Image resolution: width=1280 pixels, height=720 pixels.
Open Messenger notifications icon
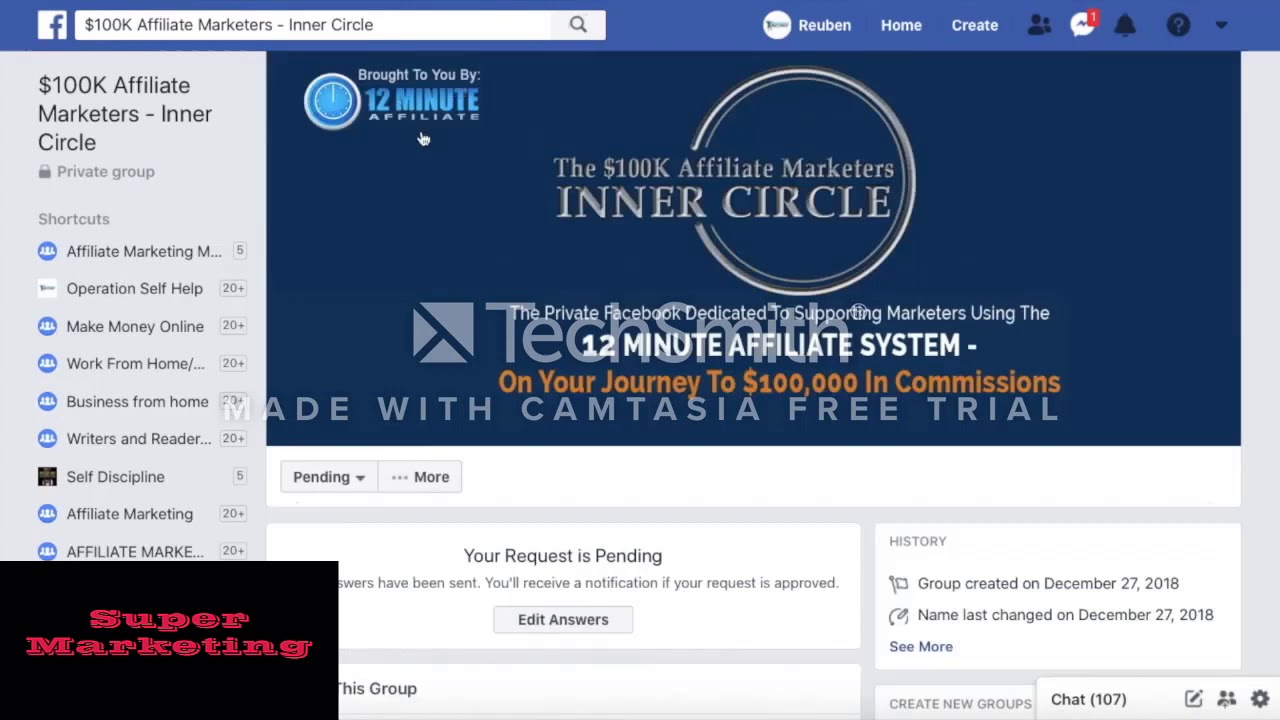click(1082, 25)
